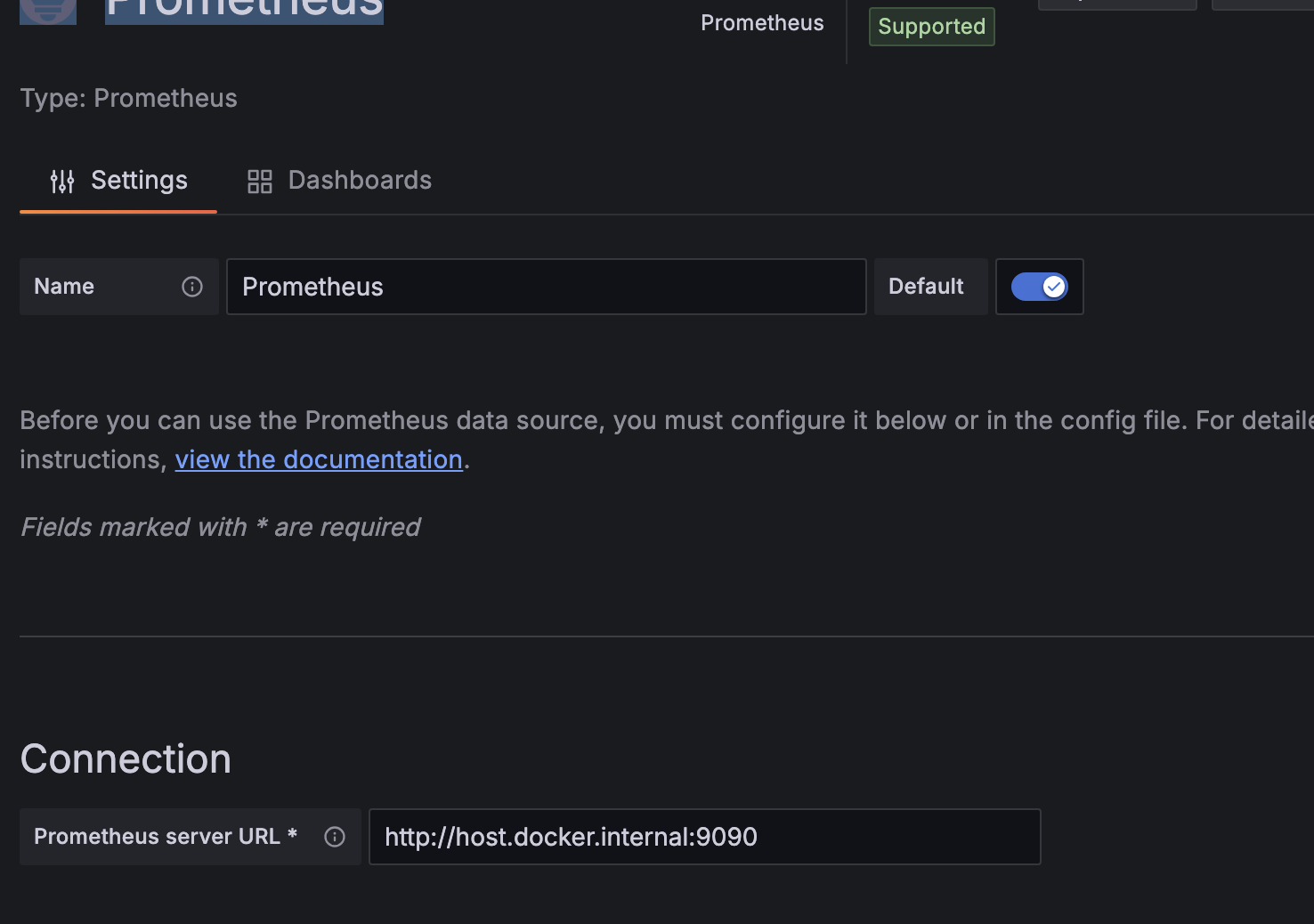Click the Default label text

coord(926,287)
